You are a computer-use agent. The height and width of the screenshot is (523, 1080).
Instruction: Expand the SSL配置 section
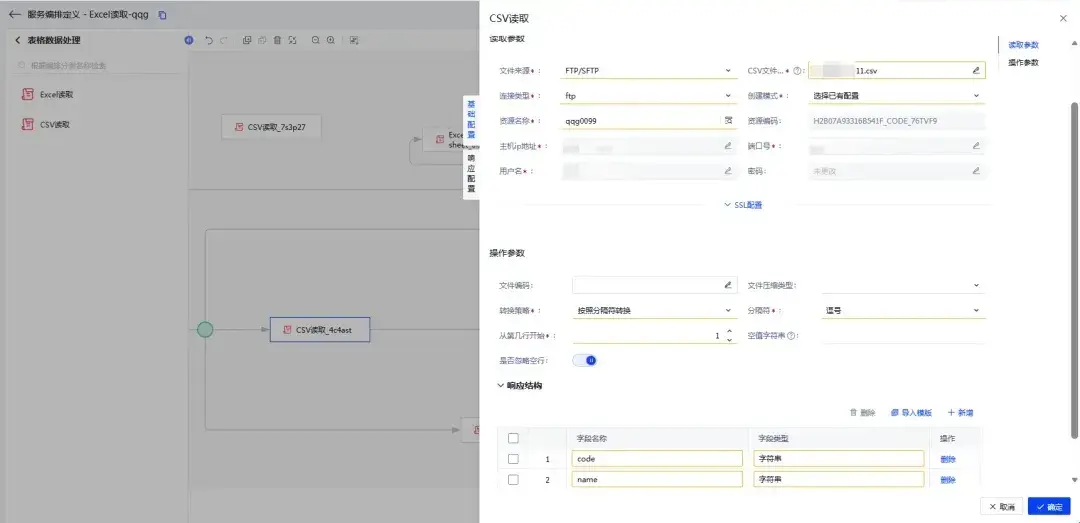tap(742, 205)
